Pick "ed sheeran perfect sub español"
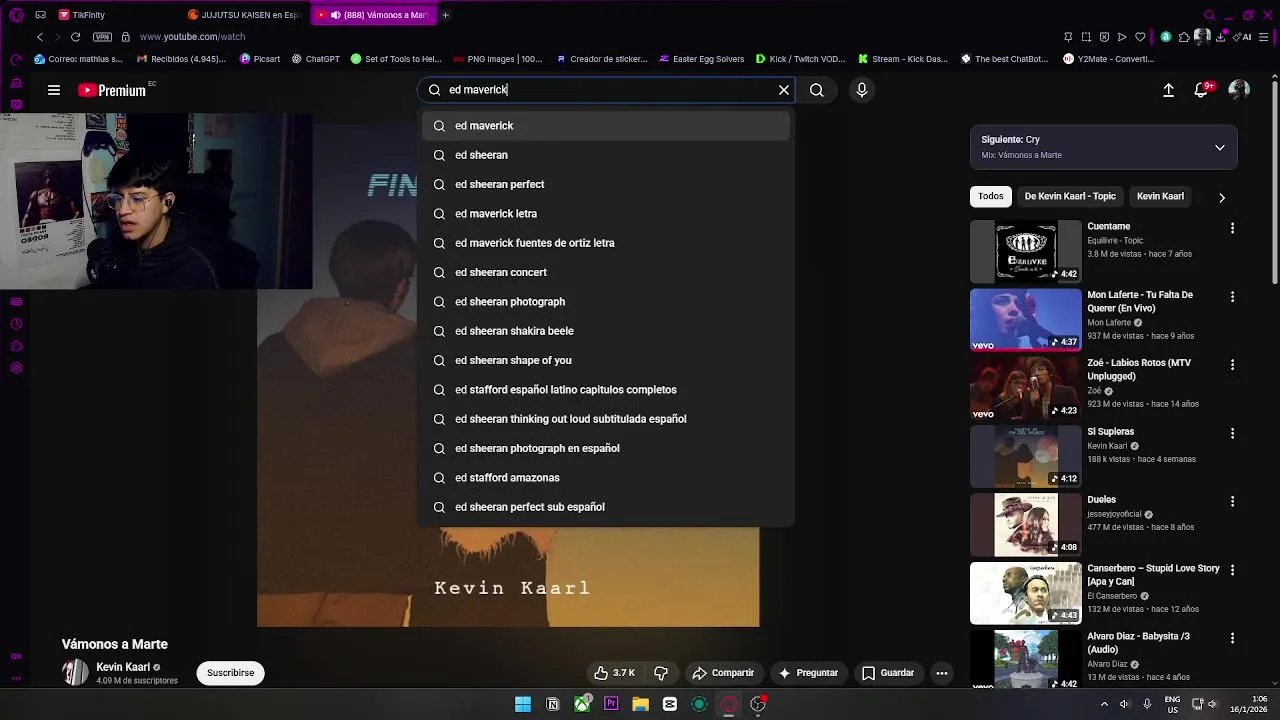Viewport: 1280px width, 720px height. pos(606,507)
